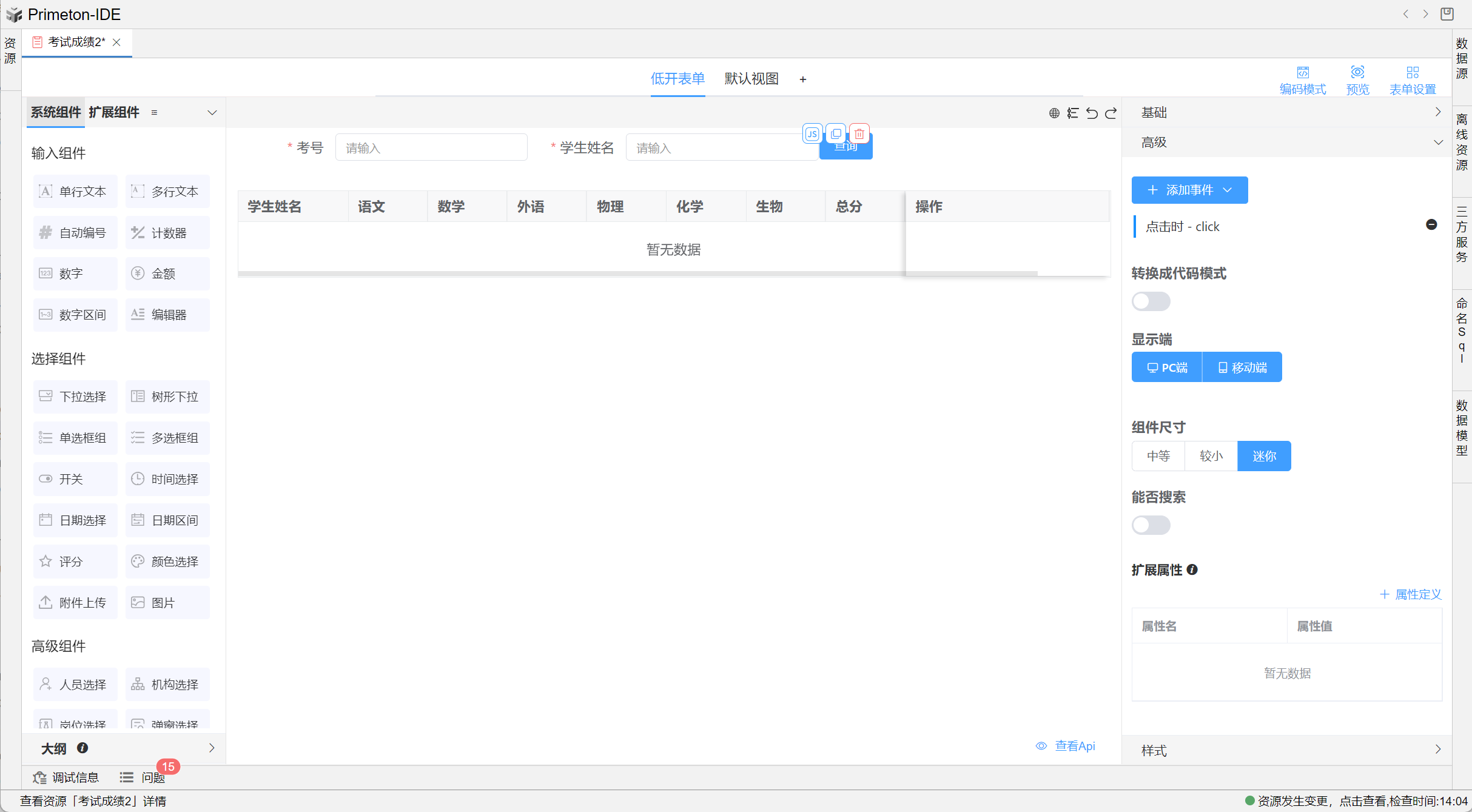Image resolution: width=1472 pixels, height=812 pixels.
Task: Click the undo arrow in the canvas toolbar
Action: [x=1092, y=113]
